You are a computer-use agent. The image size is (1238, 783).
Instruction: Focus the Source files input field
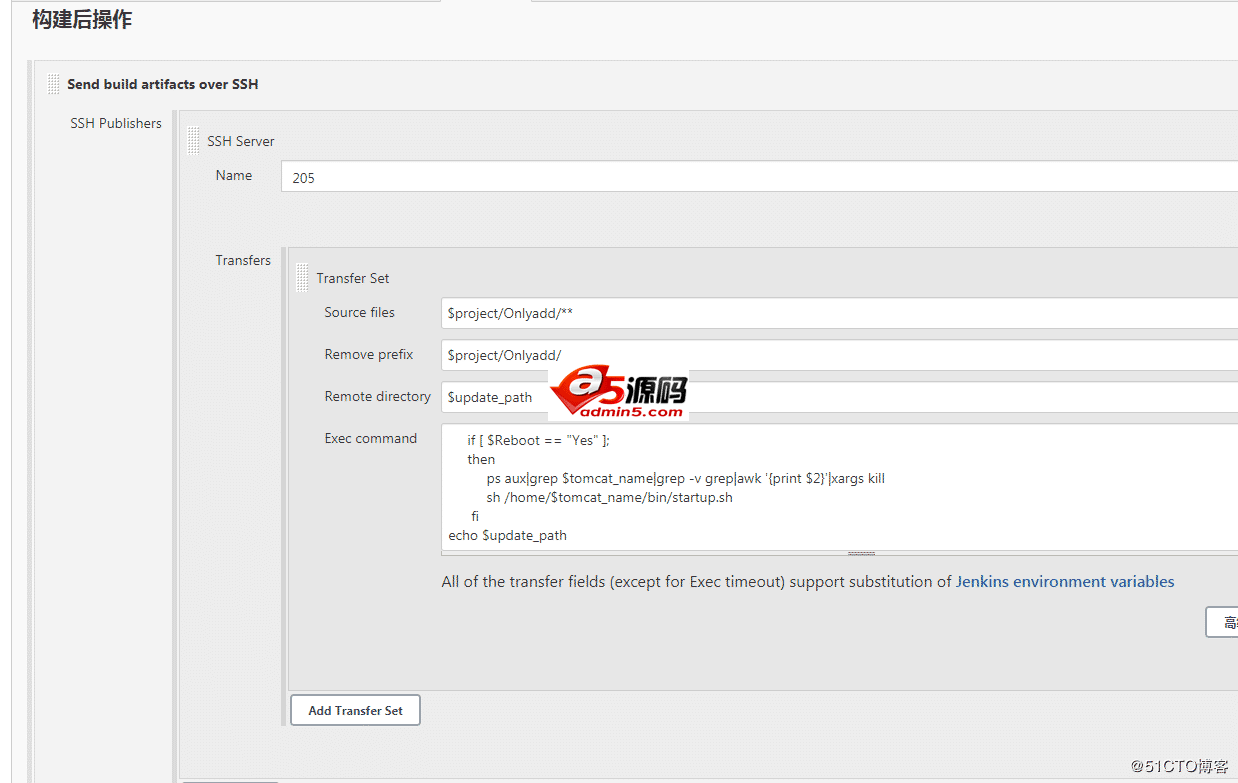pos(839,313)
